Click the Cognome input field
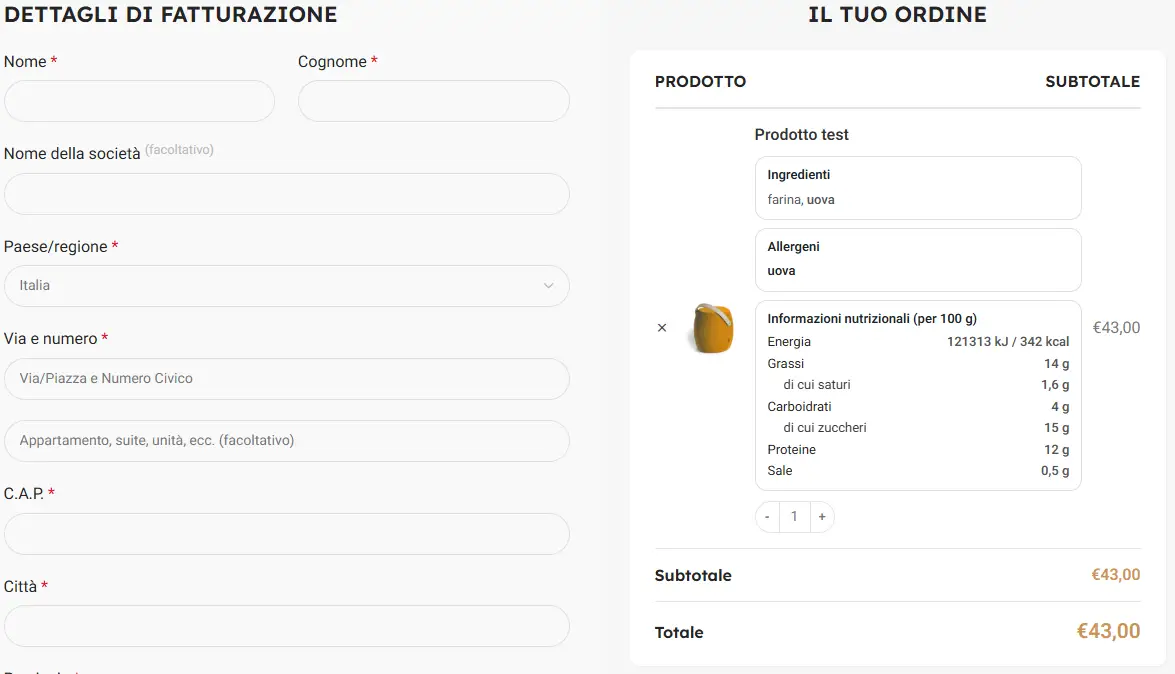Image resolution: width=1175 pixels, height=674 pixels. (x=433, y=100)
